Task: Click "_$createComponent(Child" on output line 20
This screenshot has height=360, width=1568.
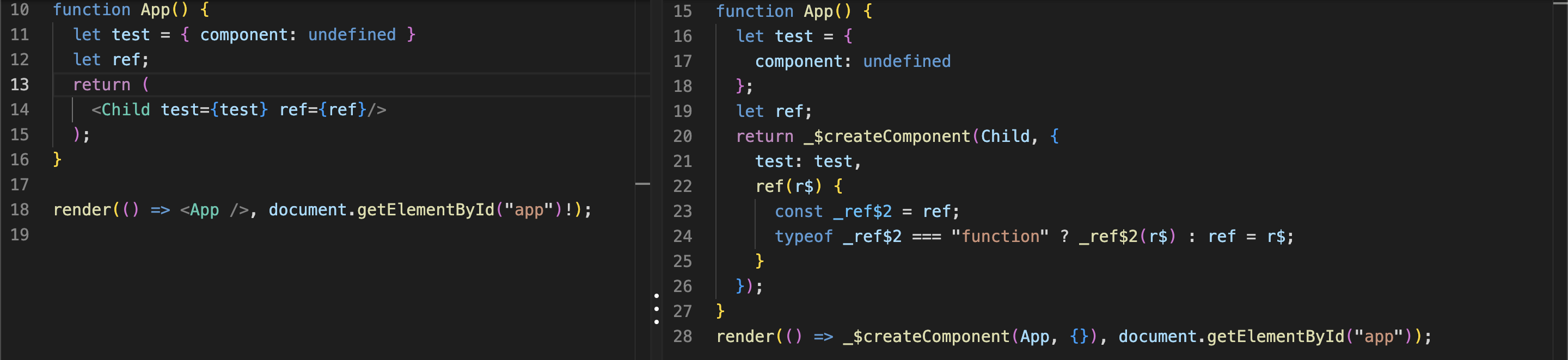Action: coord(917,136)
